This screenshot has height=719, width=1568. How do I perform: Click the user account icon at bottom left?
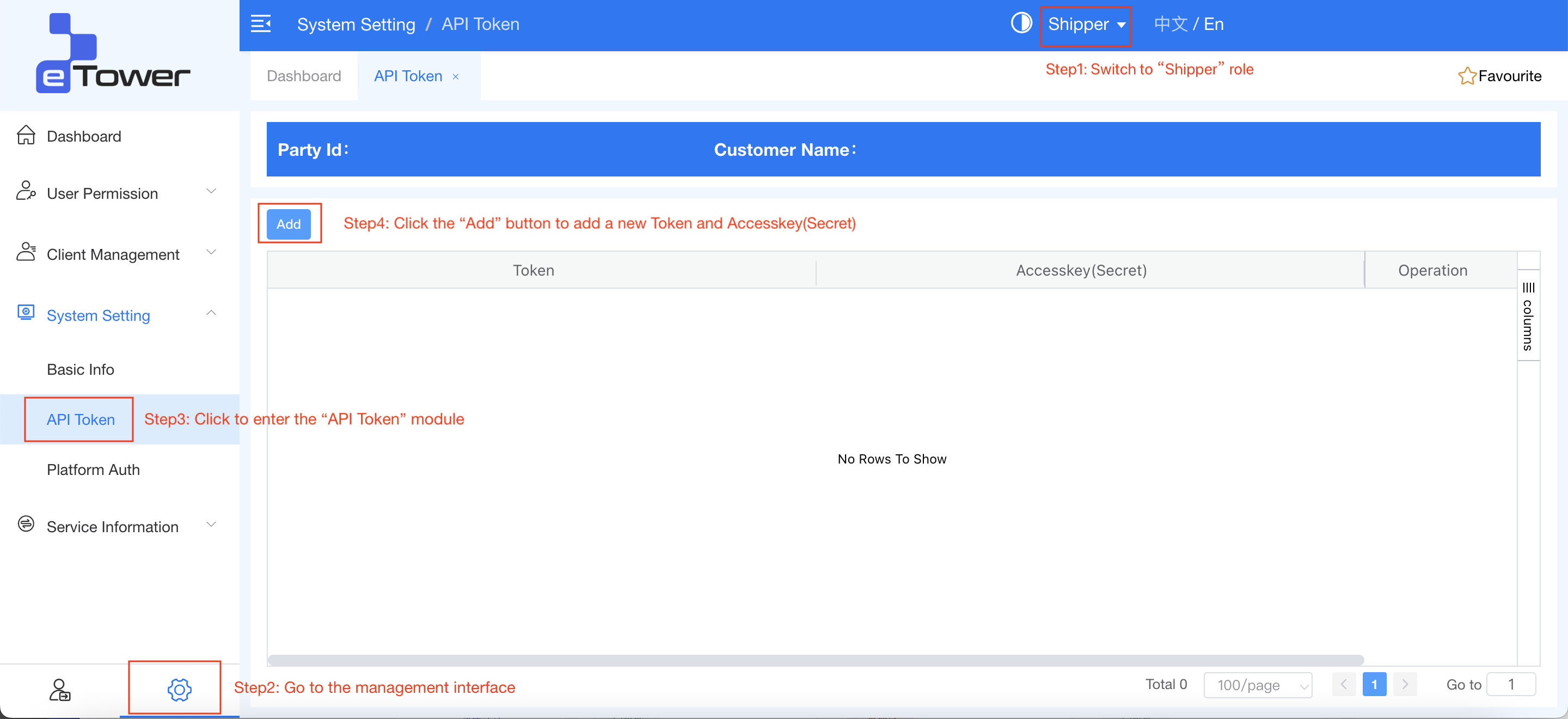click(x=60, y=690)
